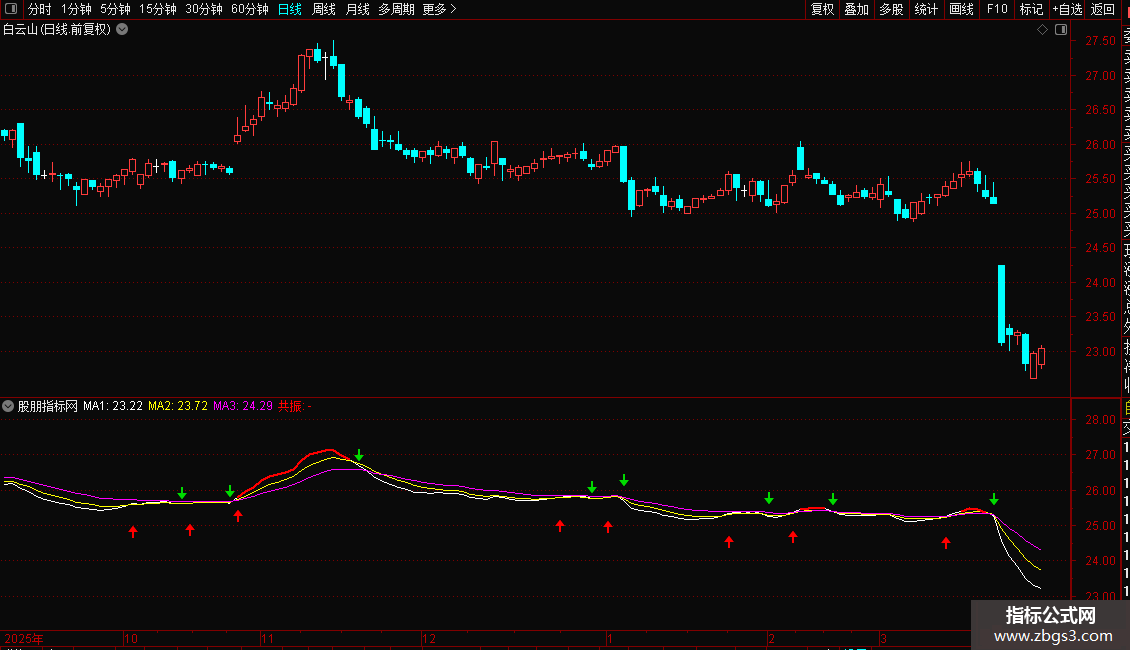Click month 10 marker on the time axis
Viewport: 1130px width, 650px height.
[130, 638]
